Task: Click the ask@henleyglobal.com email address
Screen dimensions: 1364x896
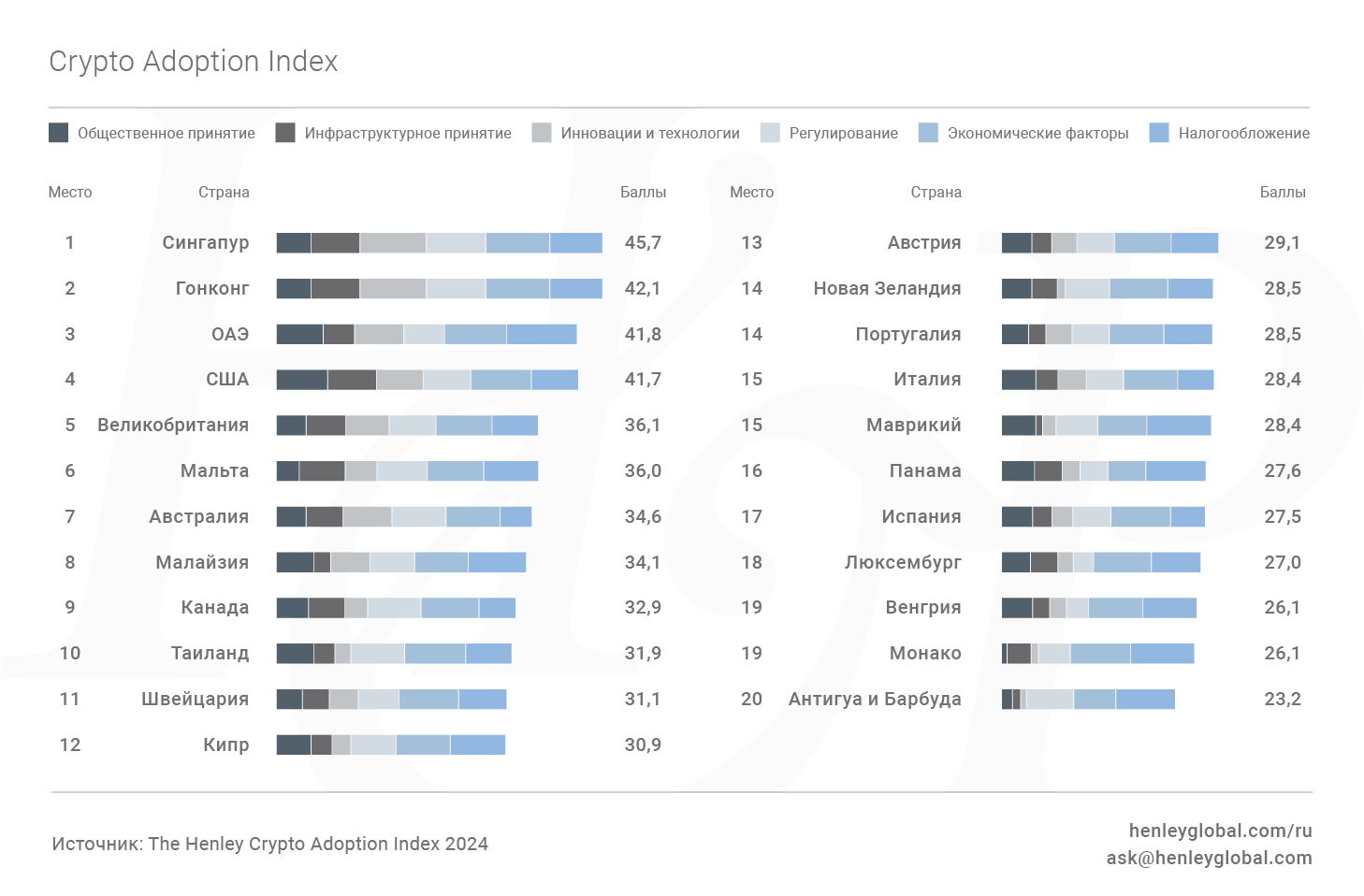Action: (x=1209, y=858)
